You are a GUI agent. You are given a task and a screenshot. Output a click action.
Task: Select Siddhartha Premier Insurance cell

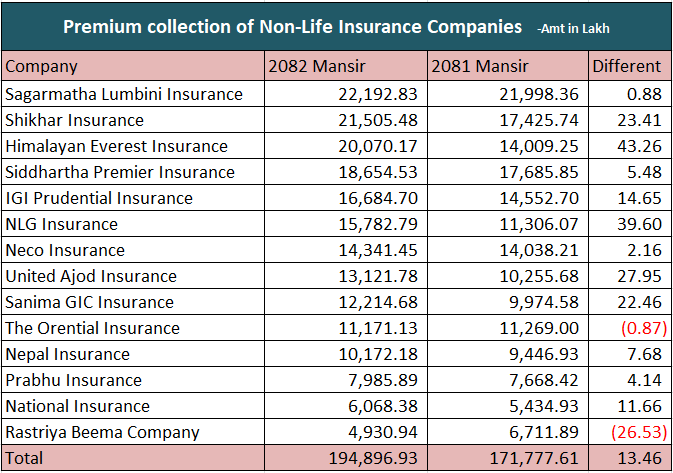tap(120, 172)
